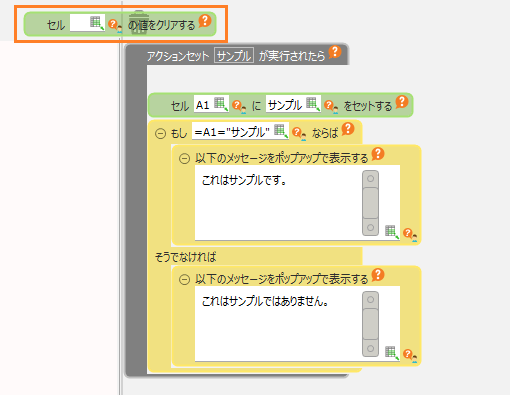Collapse first ポップアップで表示する block
This screenshot has height=395, width=510.
pos(184,158)
